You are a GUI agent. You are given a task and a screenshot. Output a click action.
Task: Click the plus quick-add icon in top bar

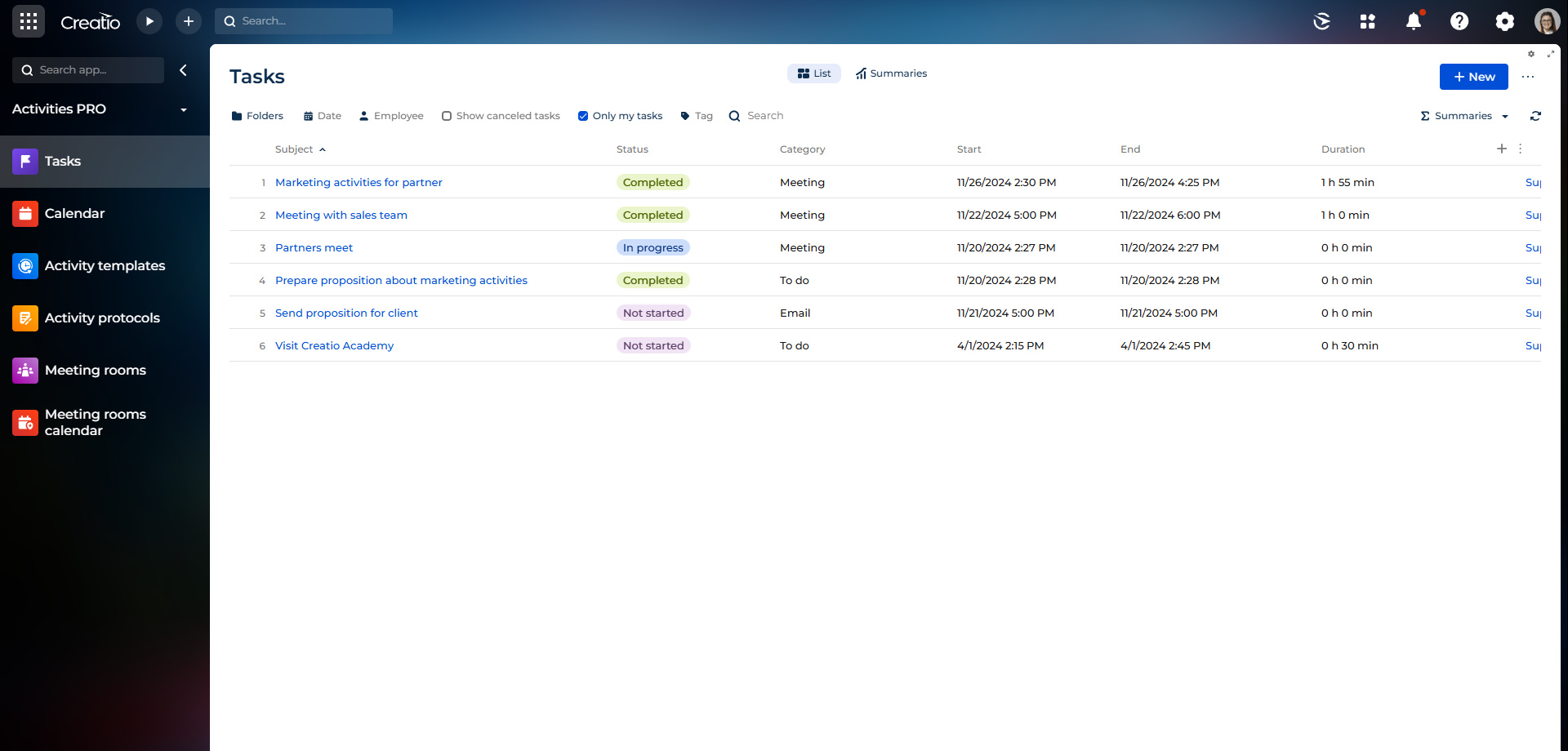(189, 21)
